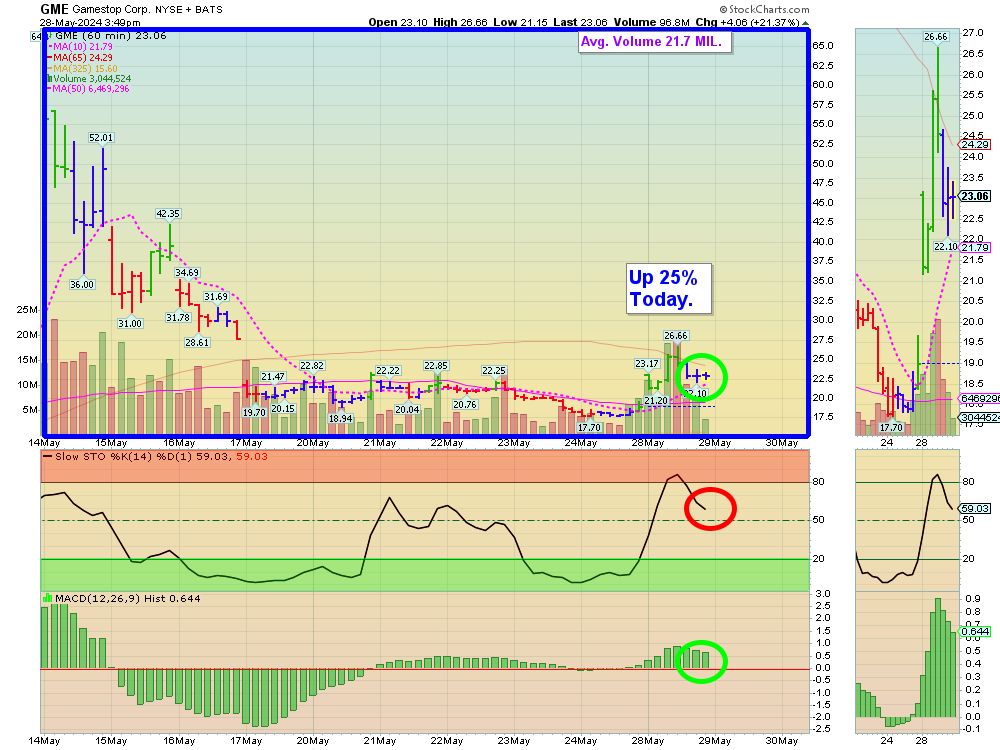The image size is (1000, 750).
Task: Select the 23.17 price label
Action: [x=647, y=364]
